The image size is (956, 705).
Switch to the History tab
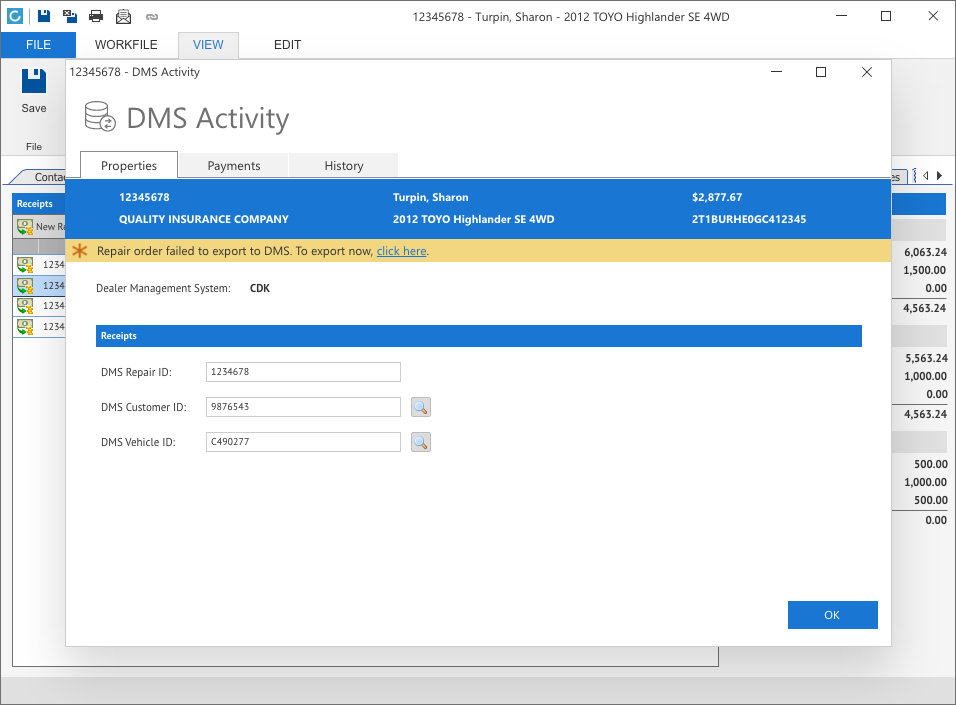(344, 165)
